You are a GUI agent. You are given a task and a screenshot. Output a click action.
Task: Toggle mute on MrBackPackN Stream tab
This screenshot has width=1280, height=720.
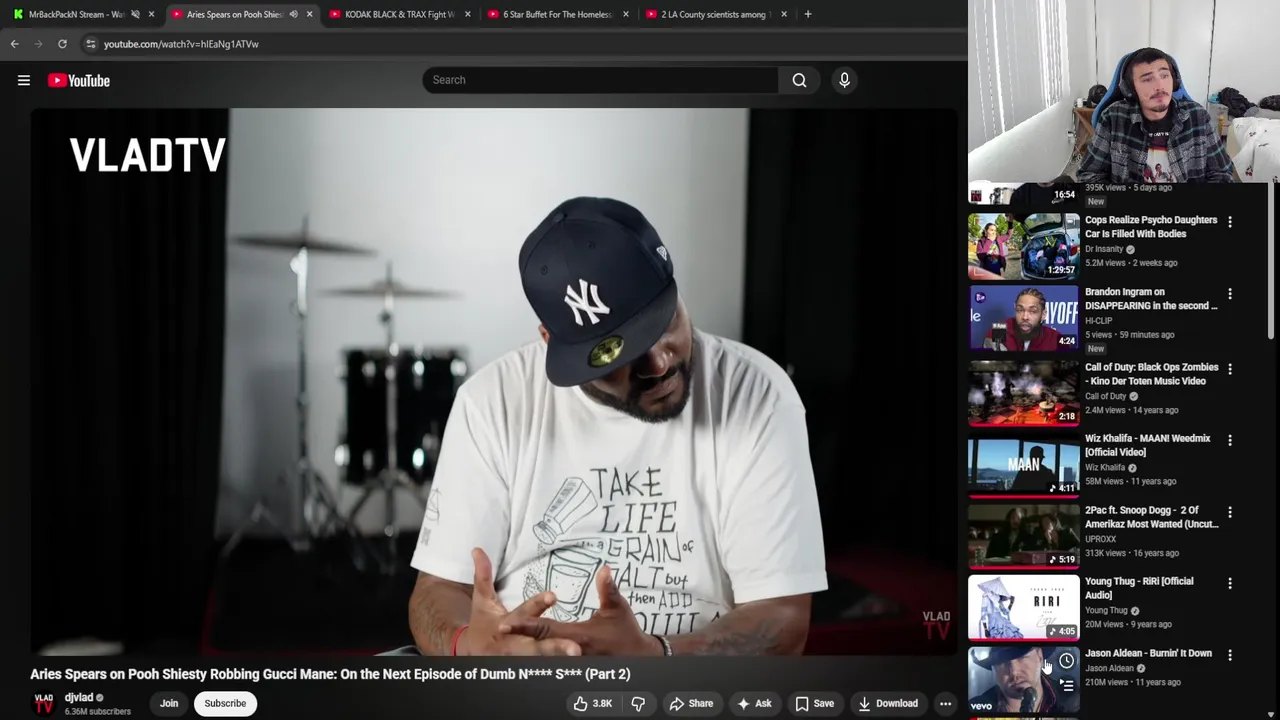pos(135,14)
